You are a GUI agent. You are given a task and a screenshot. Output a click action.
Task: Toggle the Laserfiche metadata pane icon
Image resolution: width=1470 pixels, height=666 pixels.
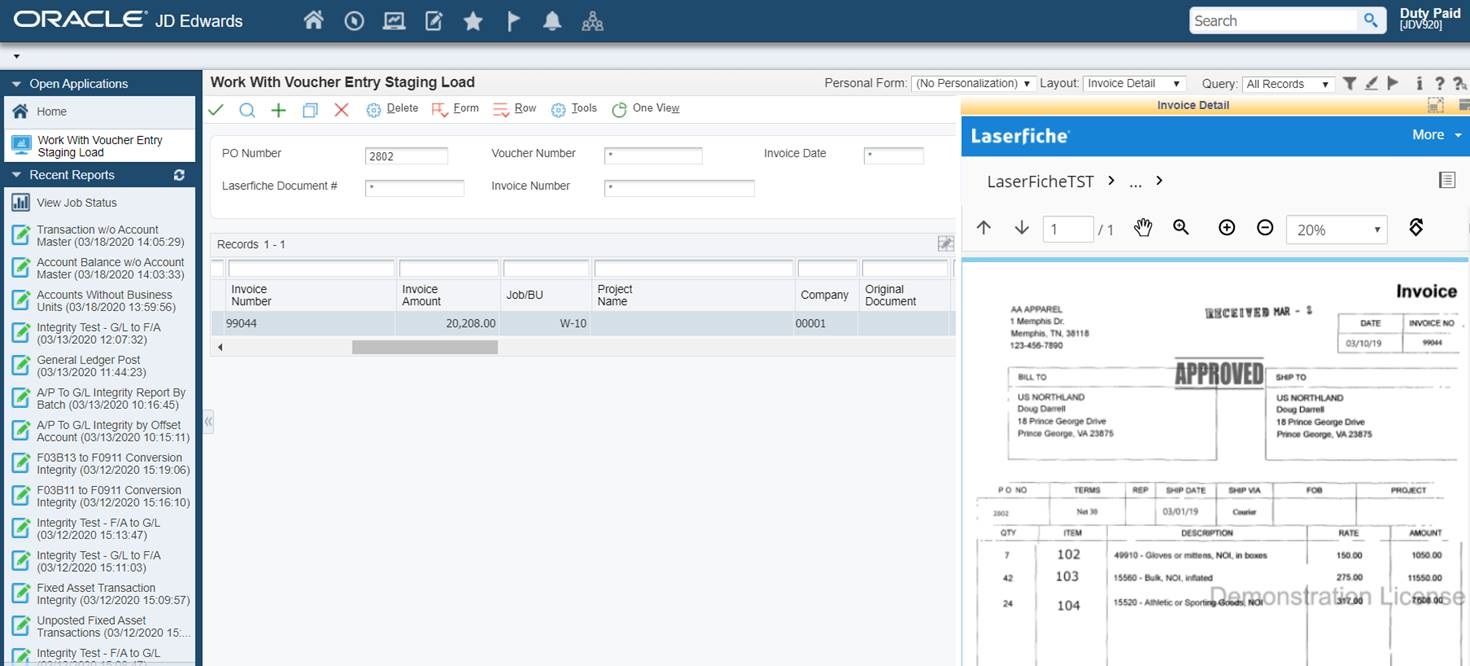(1446, 180)
